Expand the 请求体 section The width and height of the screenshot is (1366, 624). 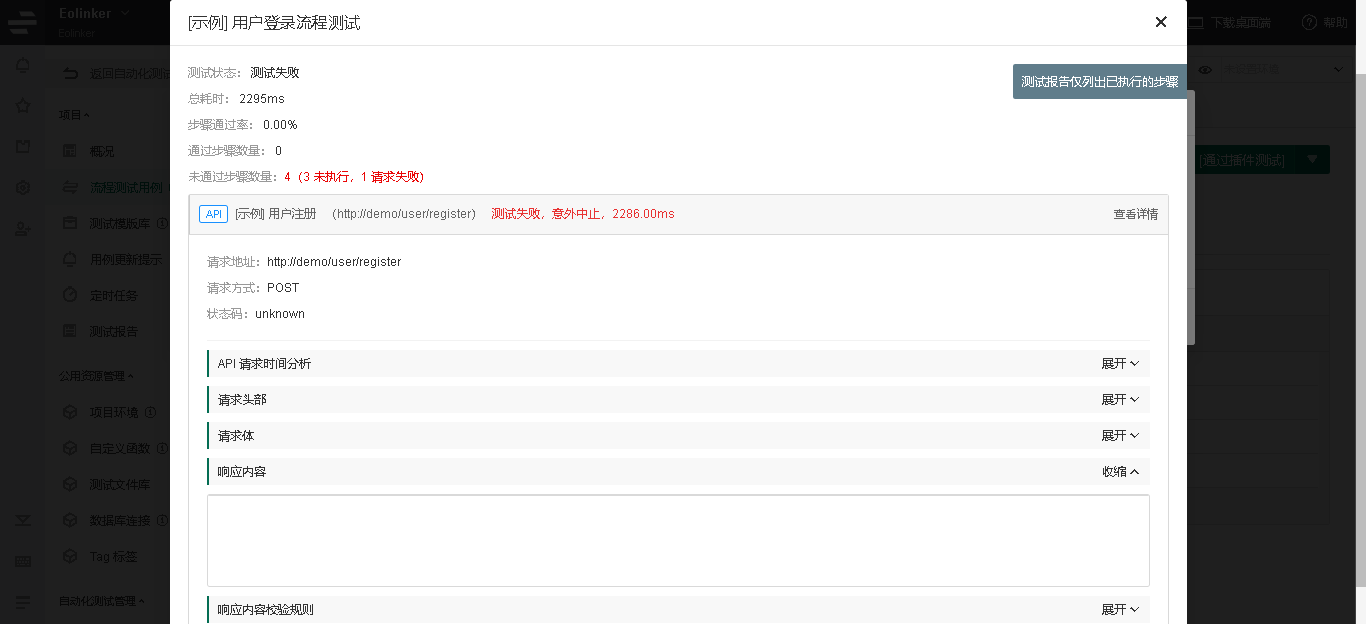(x=1120, y=436)
